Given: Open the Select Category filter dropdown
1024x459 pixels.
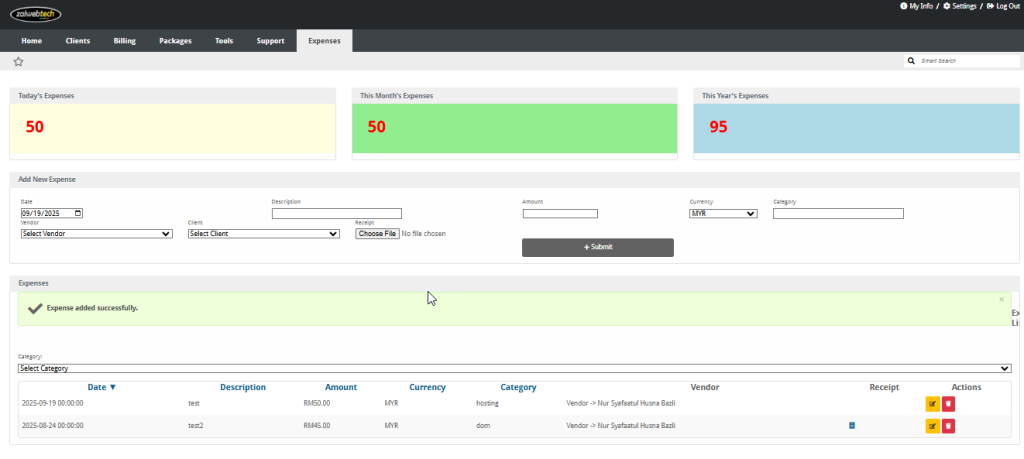Looking at the screenshot, I should 515,368.
